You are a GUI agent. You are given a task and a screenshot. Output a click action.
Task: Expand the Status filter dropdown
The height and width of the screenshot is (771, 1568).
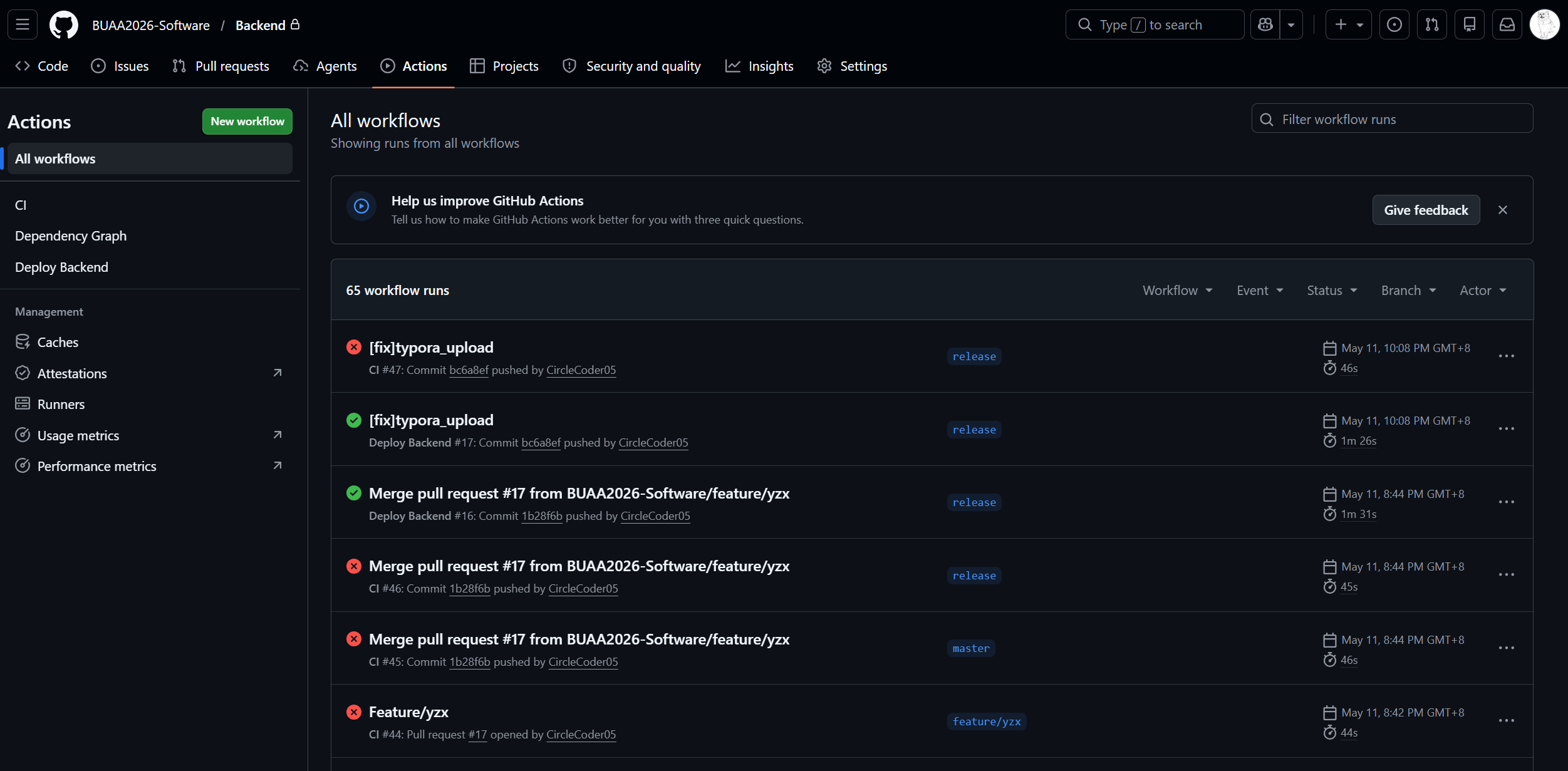(1332, 290)
